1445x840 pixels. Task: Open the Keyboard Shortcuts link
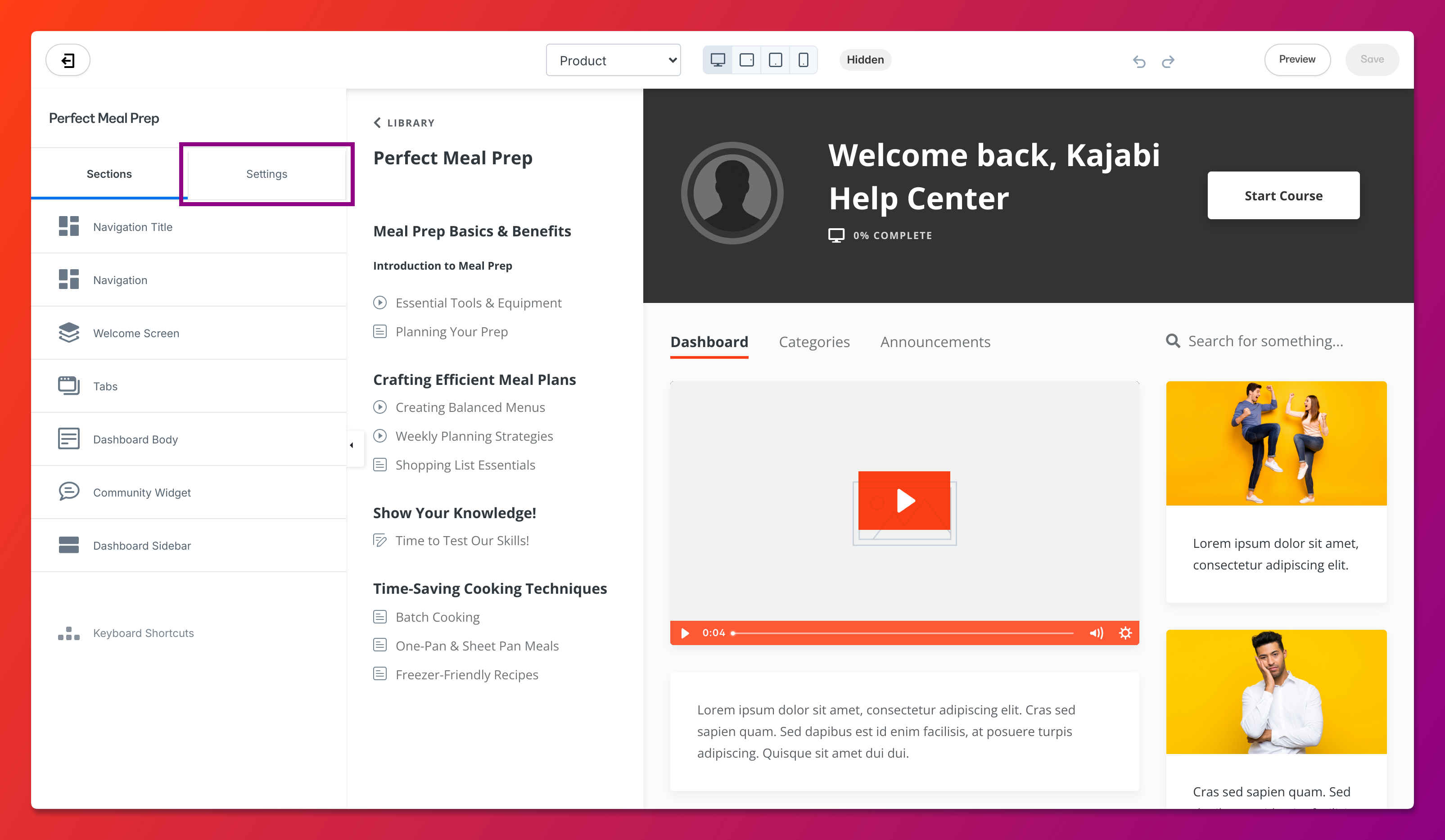click(143, 633)
